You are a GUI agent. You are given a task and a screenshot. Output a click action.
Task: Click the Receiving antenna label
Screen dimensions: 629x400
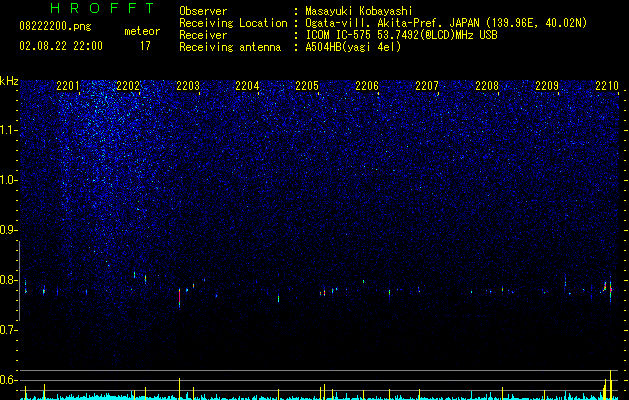pyautogui.click(x=230, y=47)
